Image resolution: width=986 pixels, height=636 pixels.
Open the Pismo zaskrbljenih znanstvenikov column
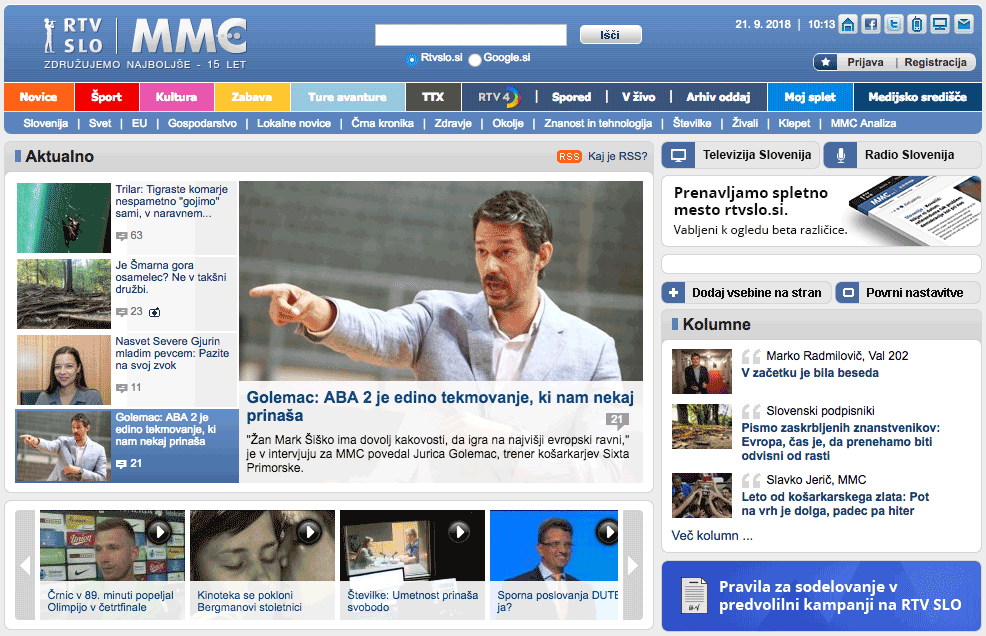pyautogui.click(x=841, y=442)
